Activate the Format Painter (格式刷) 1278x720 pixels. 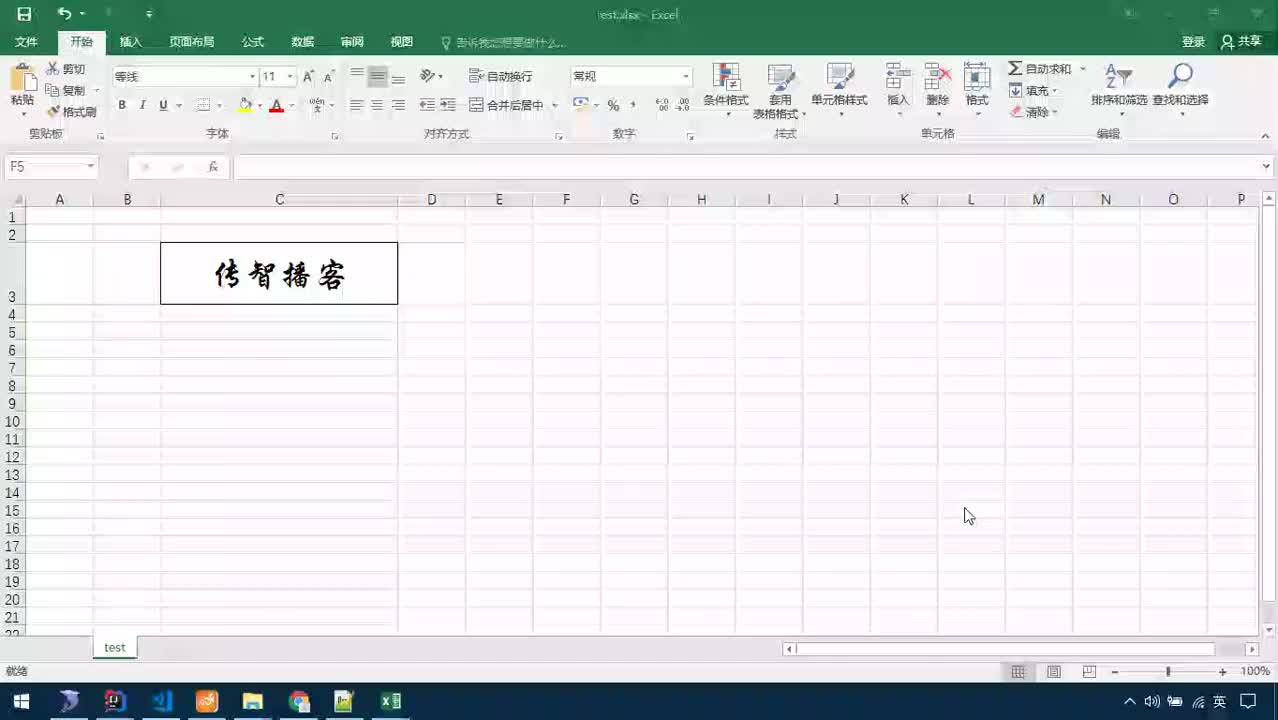point(71,112)
